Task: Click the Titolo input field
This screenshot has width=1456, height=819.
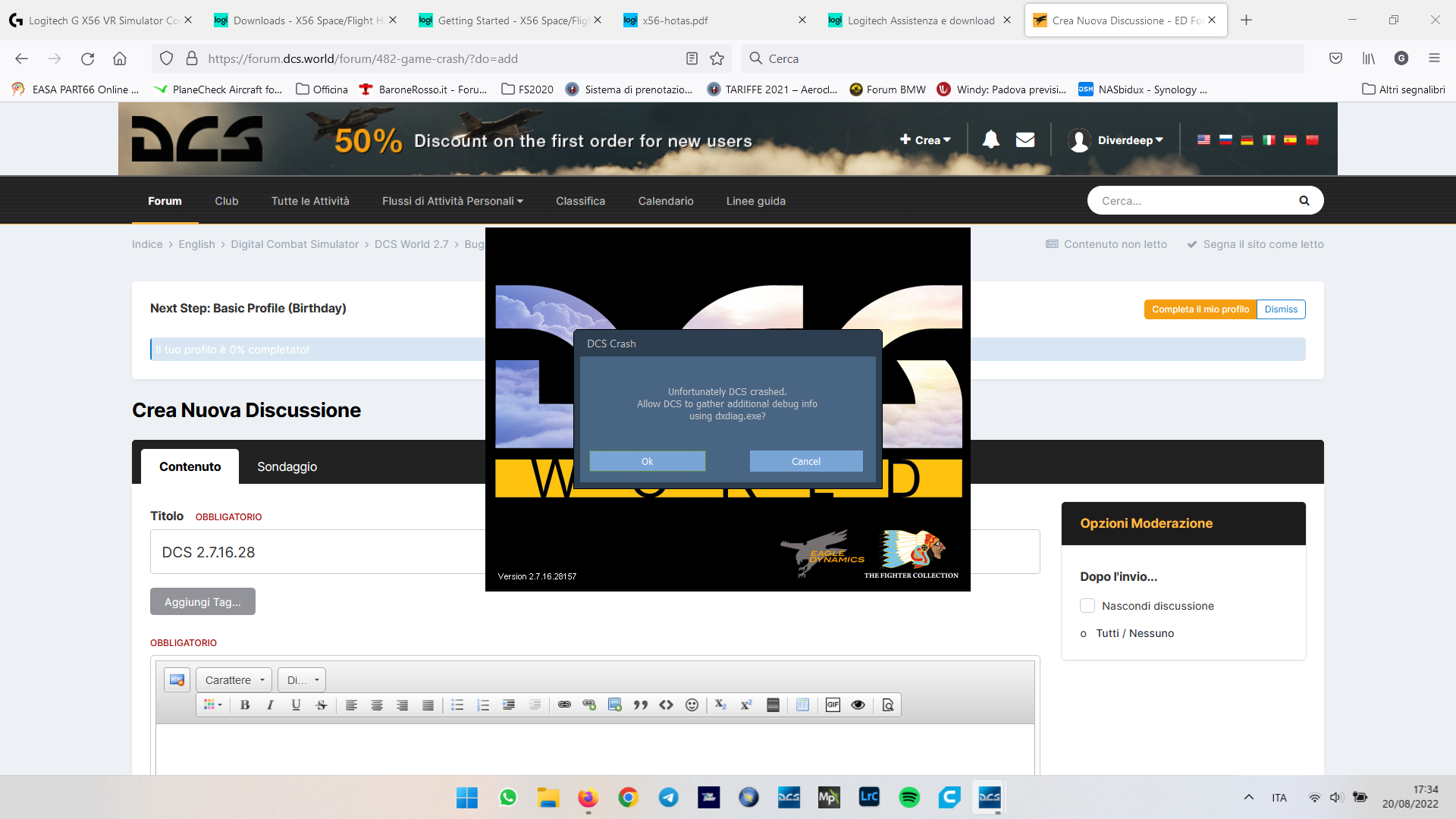Action: (x=595, y=552)
